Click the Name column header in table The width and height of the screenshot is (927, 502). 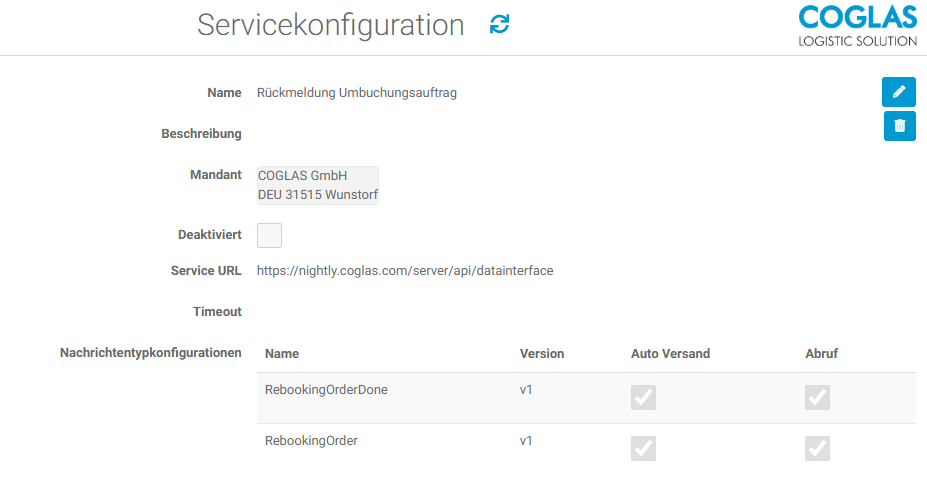[x=282, y=354]
